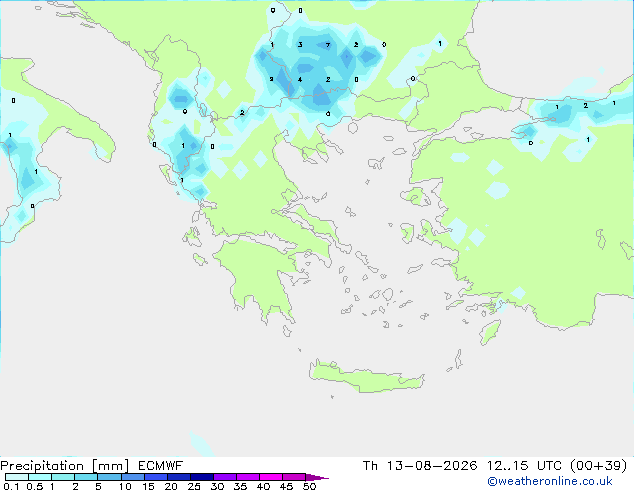Click the precipitation value '3' on the map
This screenshot has height=490, width=634.
pos(300,45)
